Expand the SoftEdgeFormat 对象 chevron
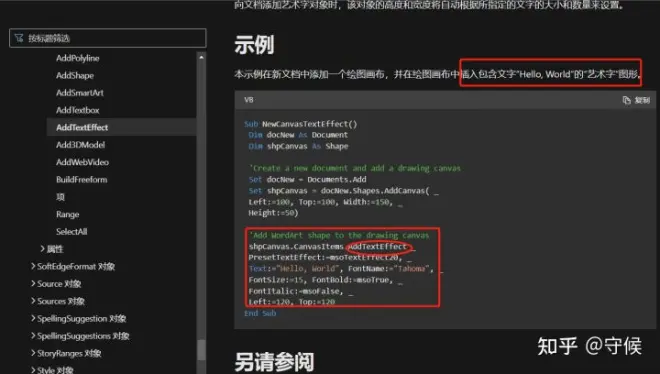The image size is (660, 374). 33,266
